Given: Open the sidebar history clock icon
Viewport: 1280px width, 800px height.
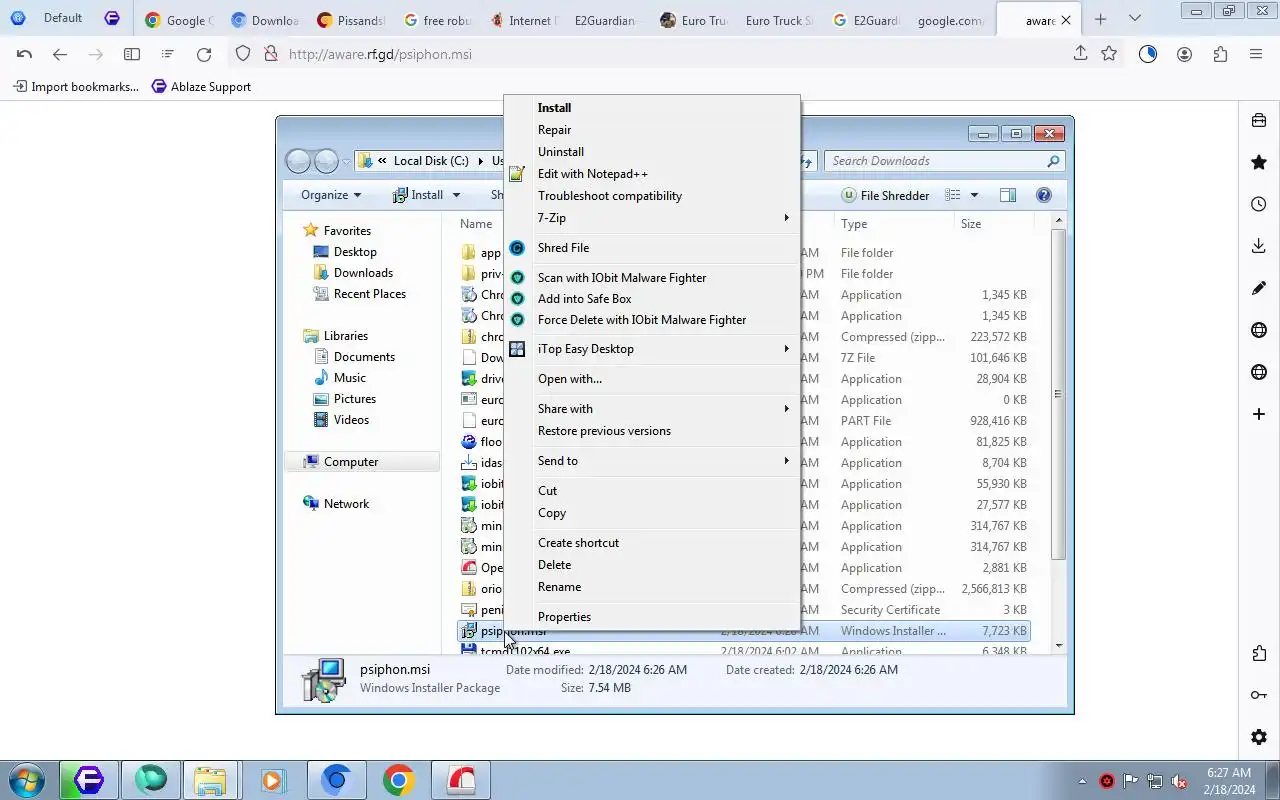Looking at the screenshot, I should [1259, 204].
